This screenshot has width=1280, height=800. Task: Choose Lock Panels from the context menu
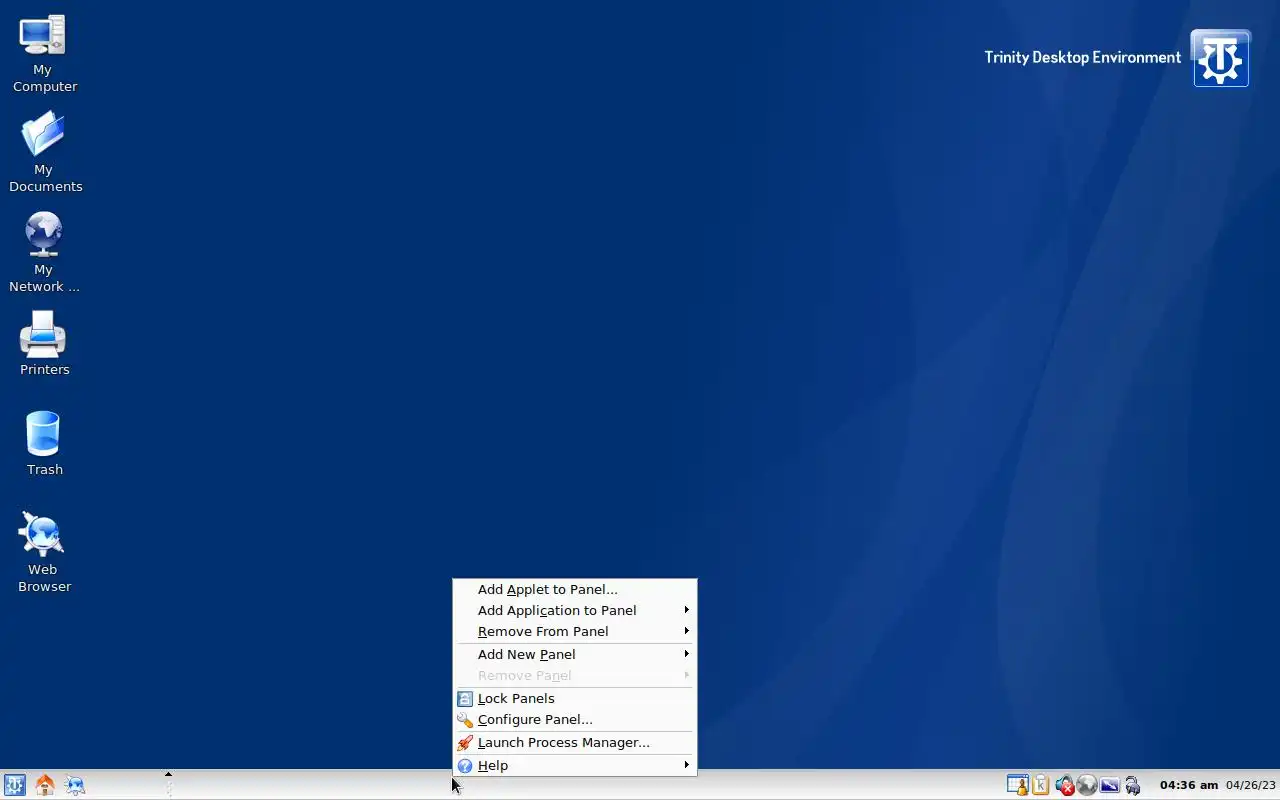574,699
